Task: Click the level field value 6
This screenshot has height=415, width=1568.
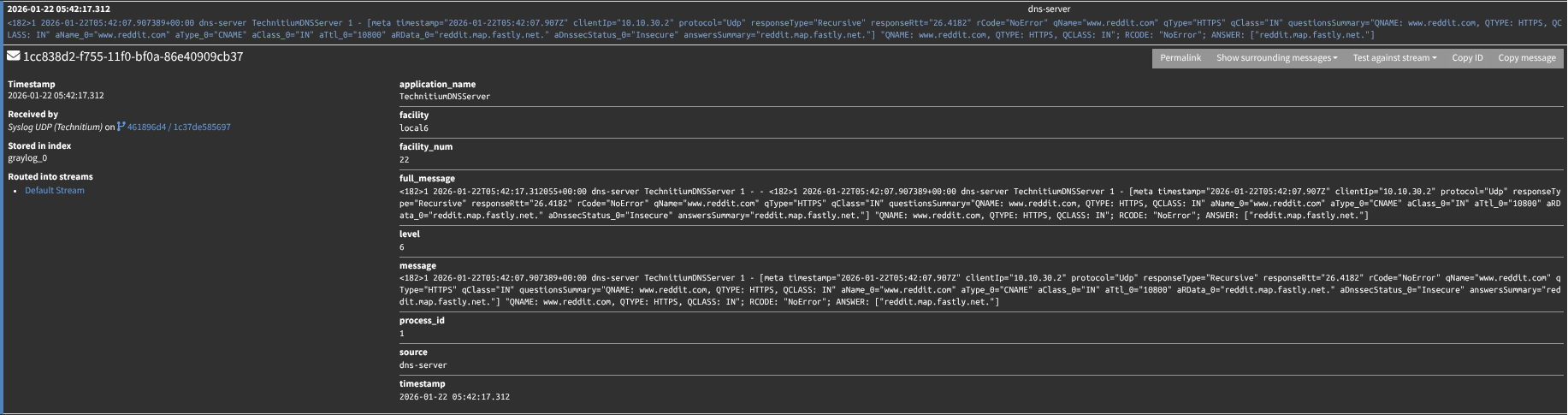Action: point(402,247)
